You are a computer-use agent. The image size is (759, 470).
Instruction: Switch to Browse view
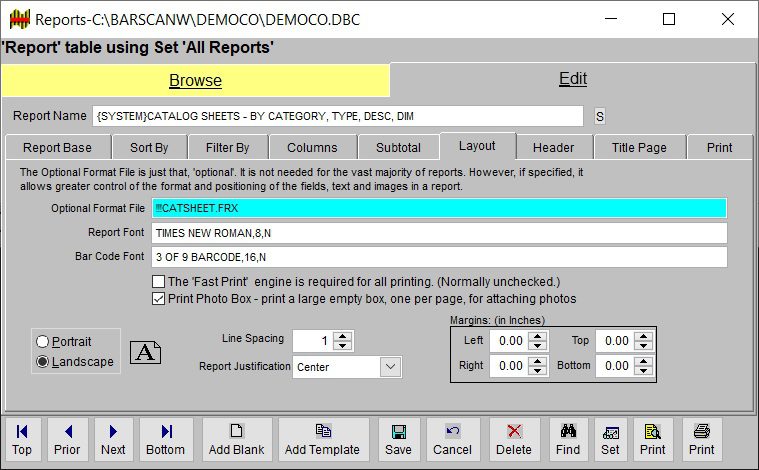tap(195, 80)
